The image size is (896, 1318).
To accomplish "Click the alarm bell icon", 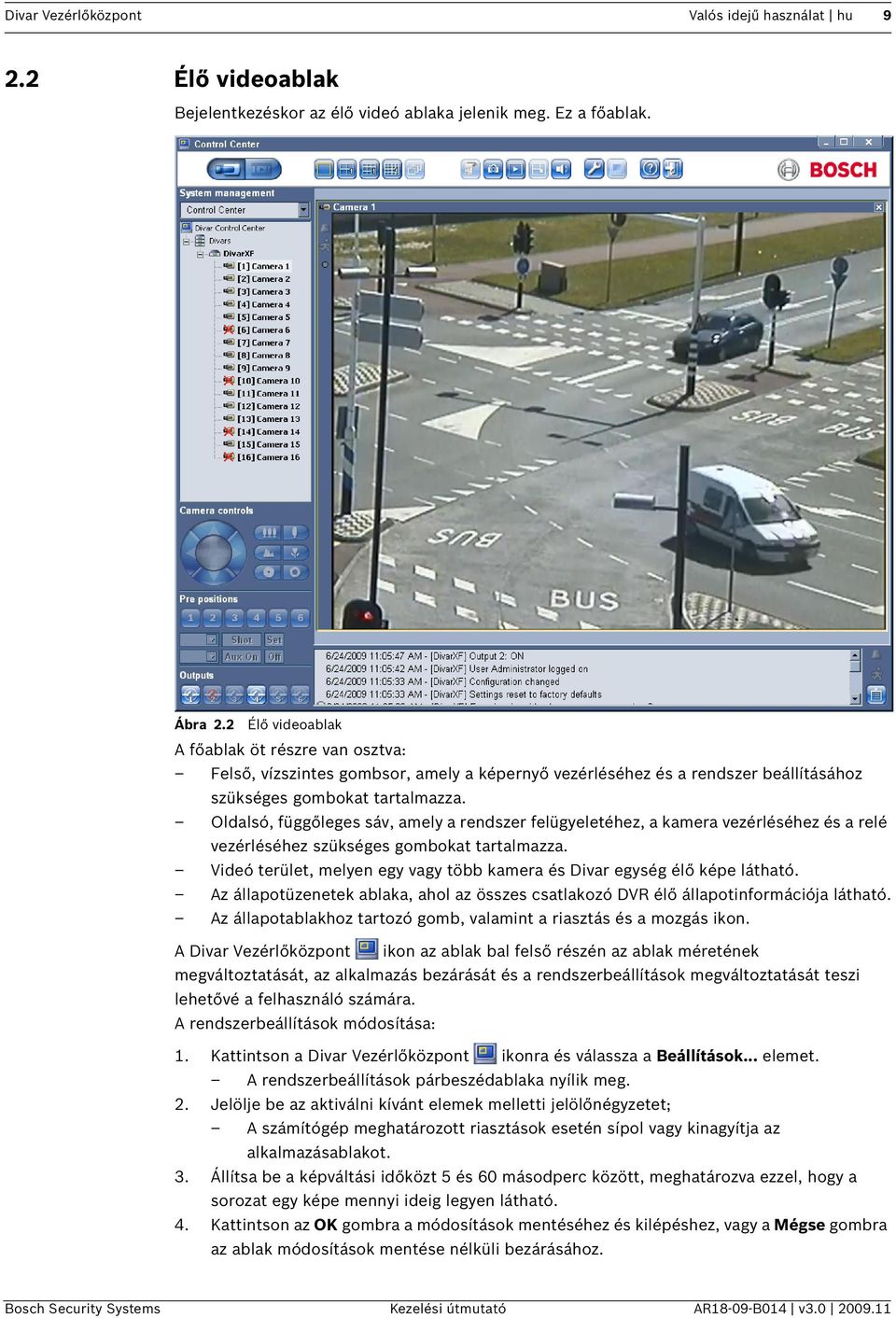I will [x=876, y=654].
